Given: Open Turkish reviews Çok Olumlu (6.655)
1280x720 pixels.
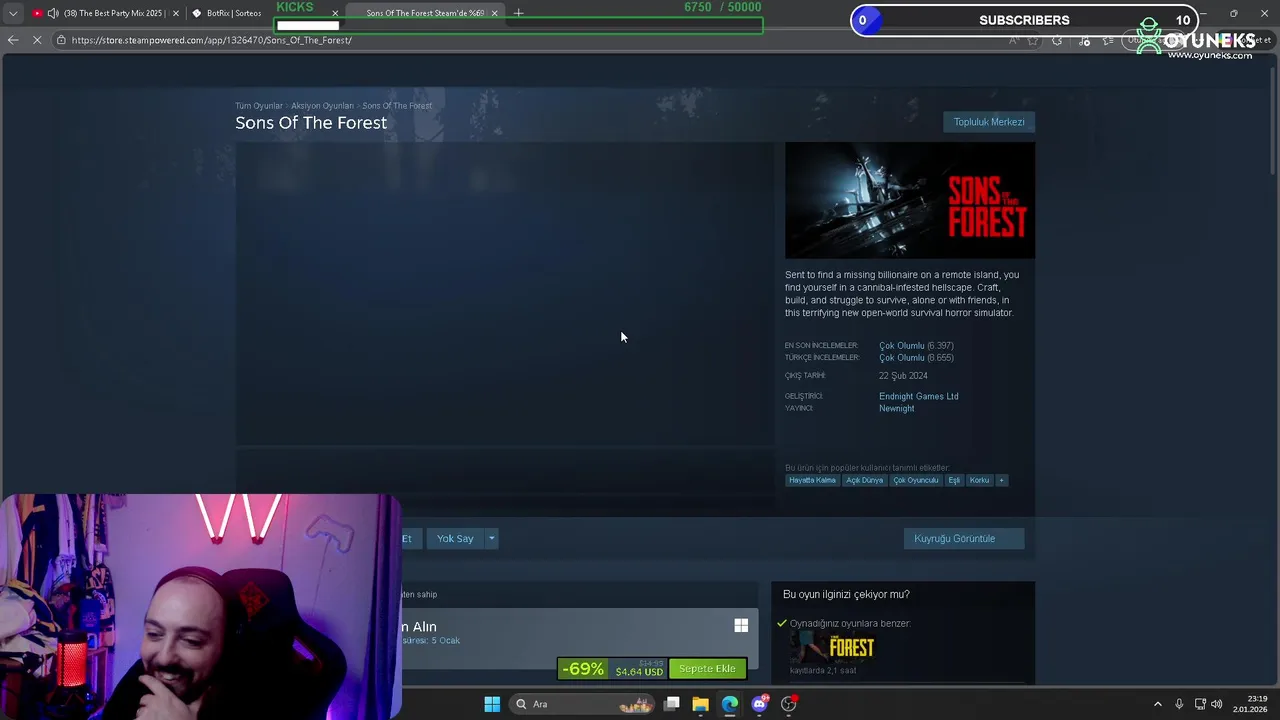Looking at the screenshot, I should [916, 358].
